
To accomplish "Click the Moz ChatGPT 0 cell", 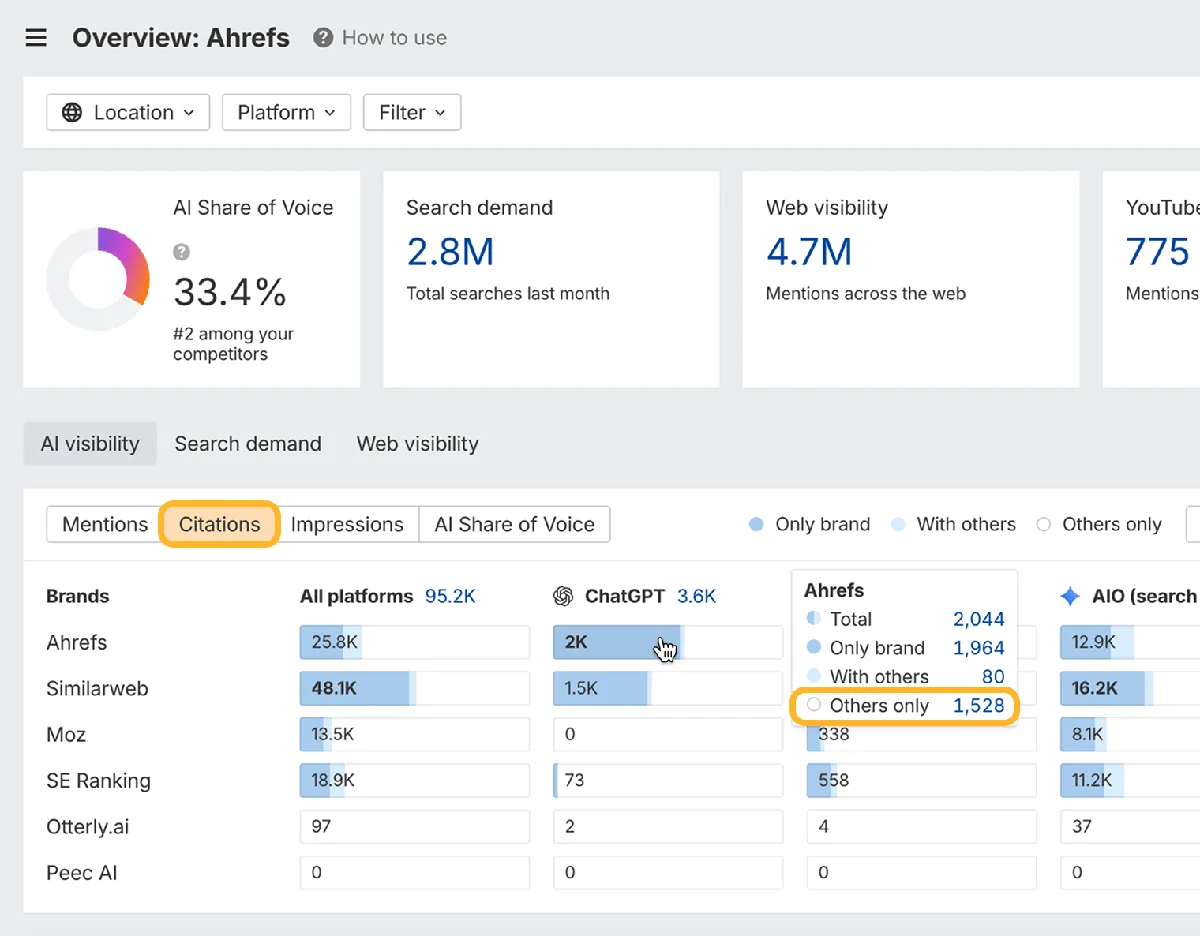I will (668, 734).
